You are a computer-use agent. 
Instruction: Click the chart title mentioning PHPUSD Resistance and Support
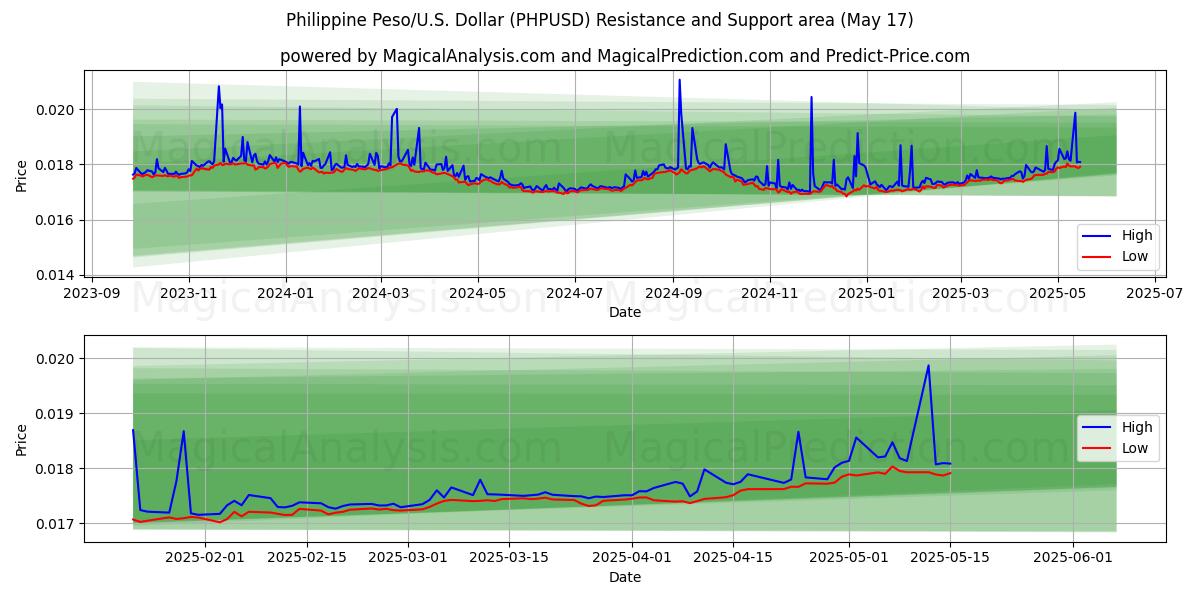[x=599, y=20]
